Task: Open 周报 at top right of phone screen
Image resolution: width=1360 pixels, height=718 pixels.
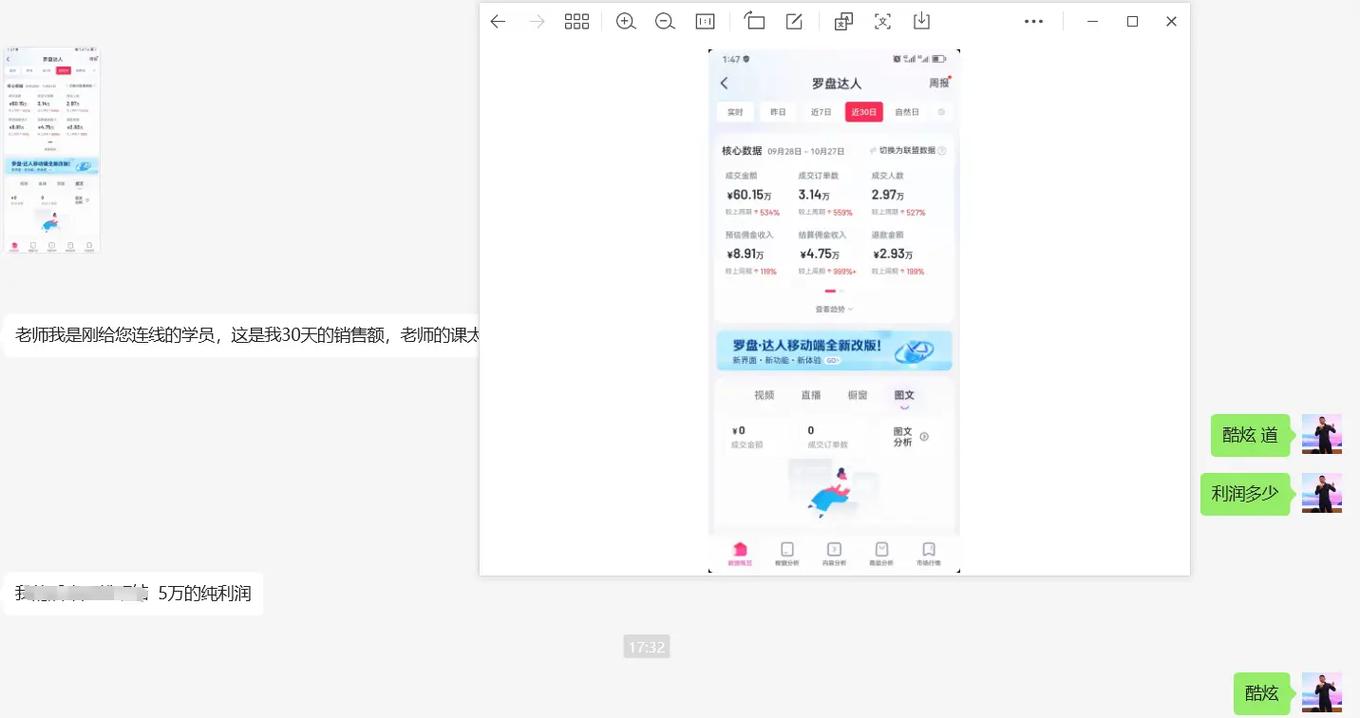Action: tap(939, 83)
